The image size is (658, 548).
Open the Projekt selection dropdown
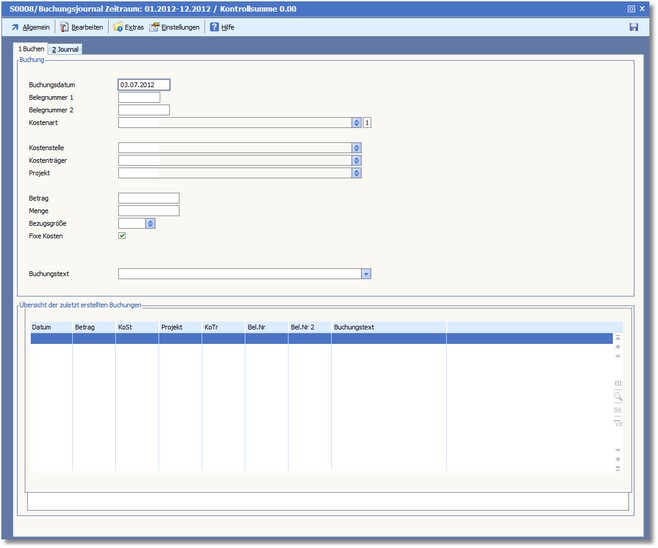pos(356,173)
